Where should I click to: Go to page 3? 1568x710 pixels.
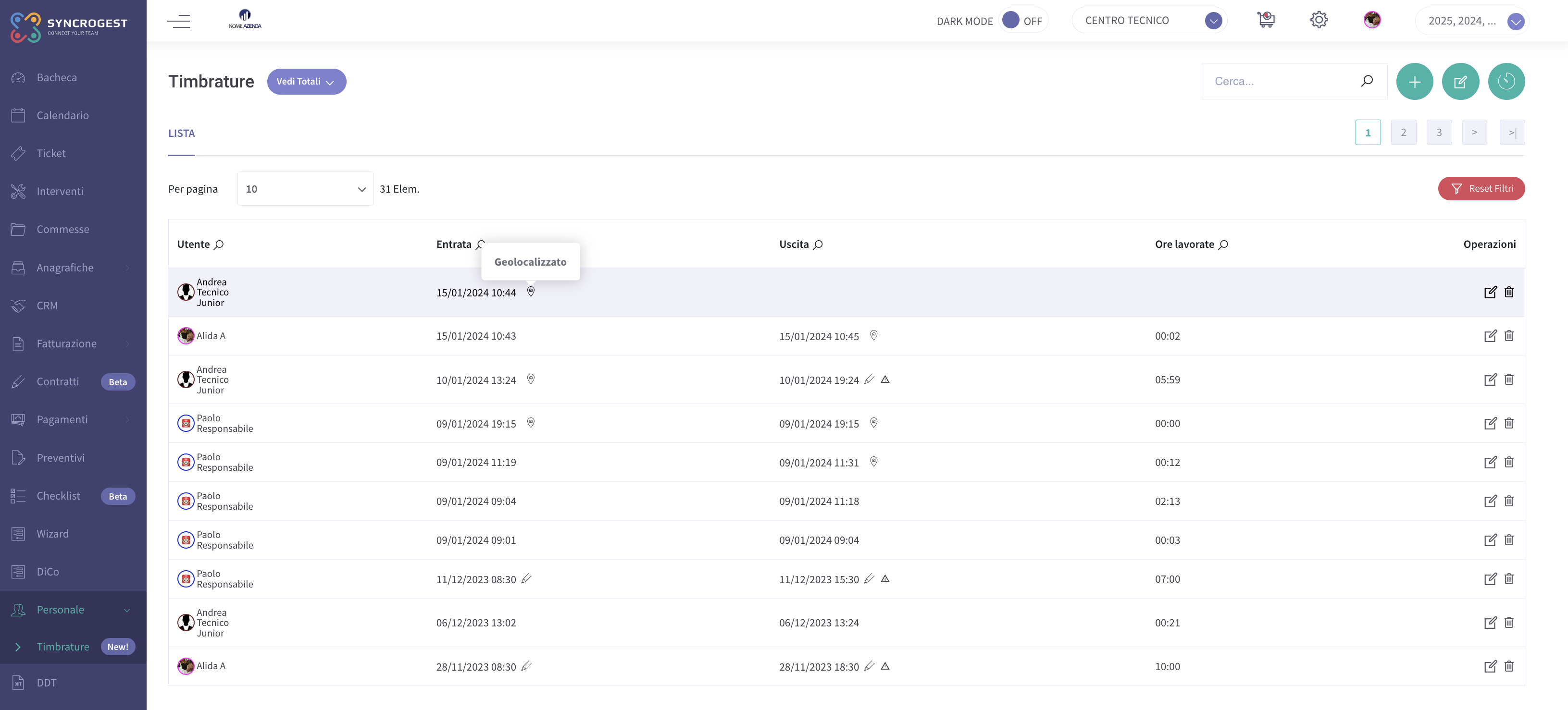coord(1439,133)
